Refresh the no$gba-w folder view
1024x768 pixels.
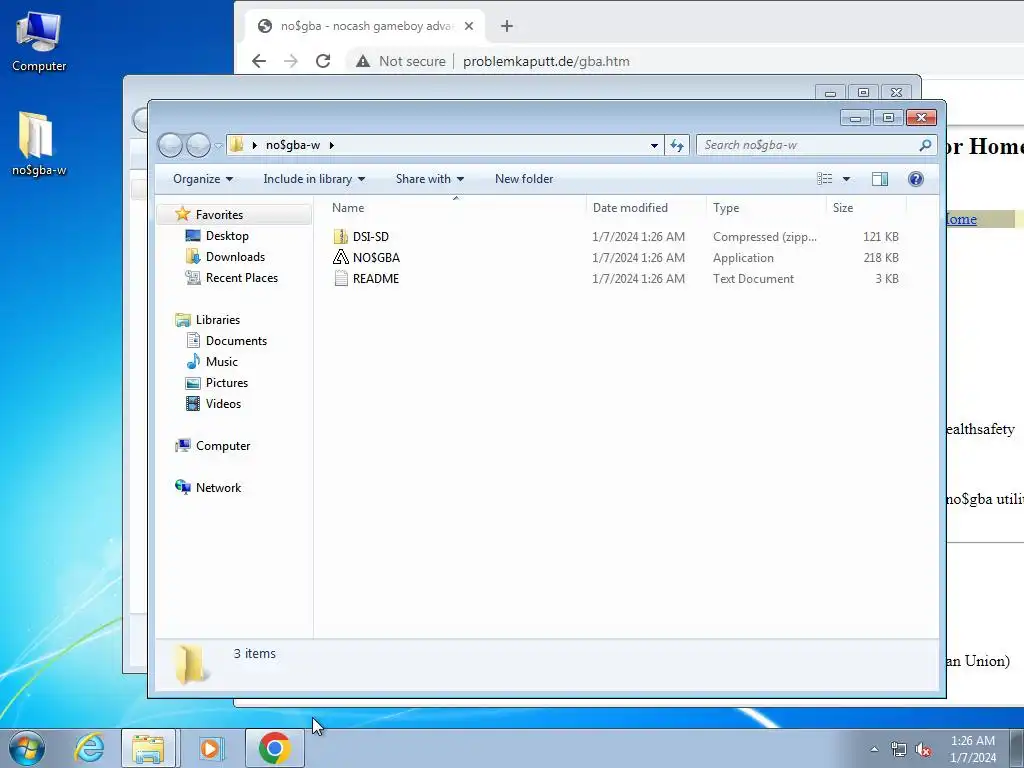(x=677, y=145)
